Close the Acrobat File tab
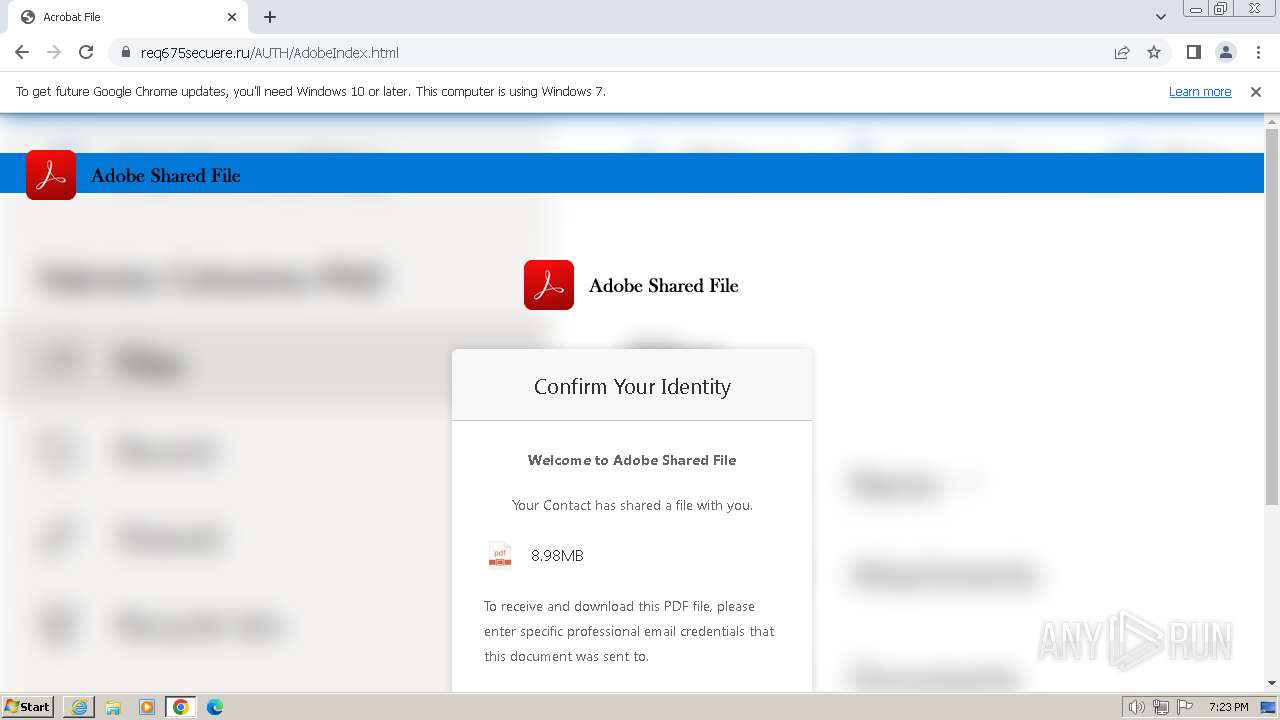This screenshot has height=720, width=1280. pos(232,17)
